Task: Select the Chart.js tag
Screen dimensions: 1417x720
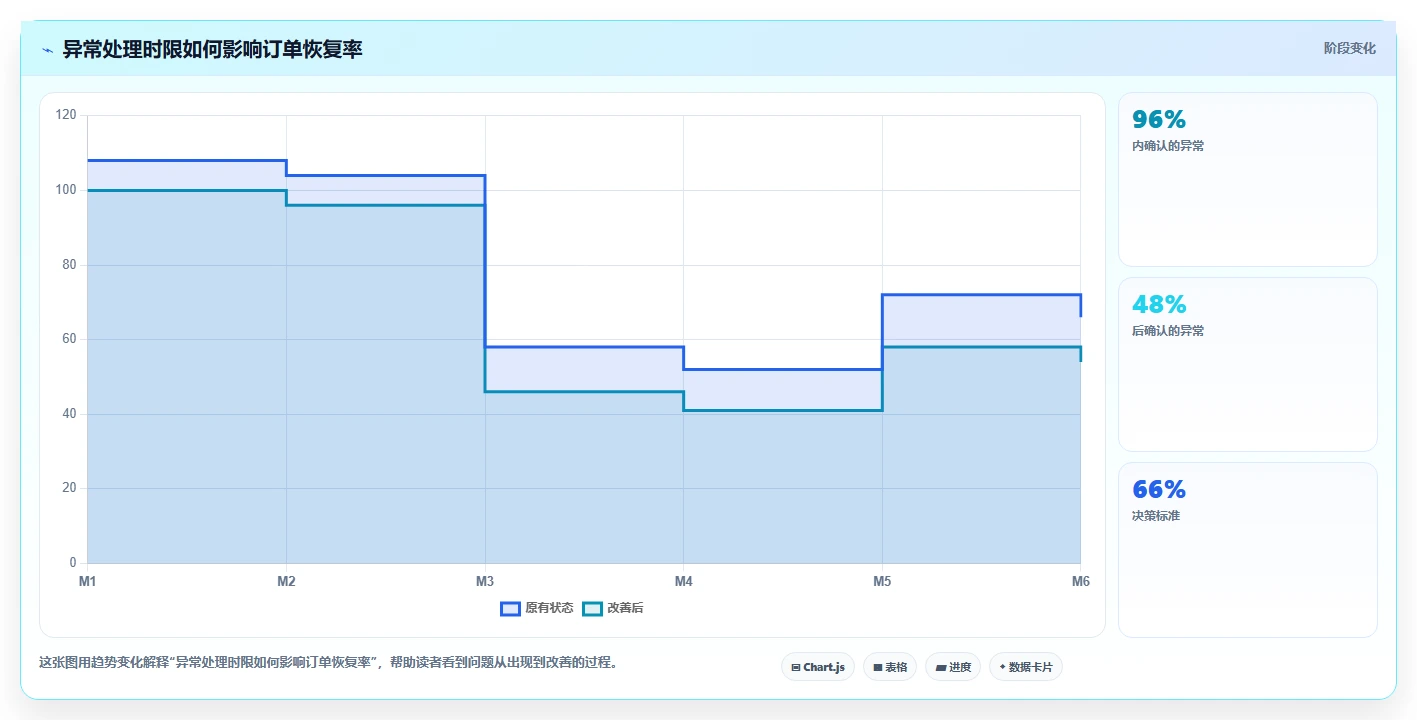Action: (x=817, y=667)
